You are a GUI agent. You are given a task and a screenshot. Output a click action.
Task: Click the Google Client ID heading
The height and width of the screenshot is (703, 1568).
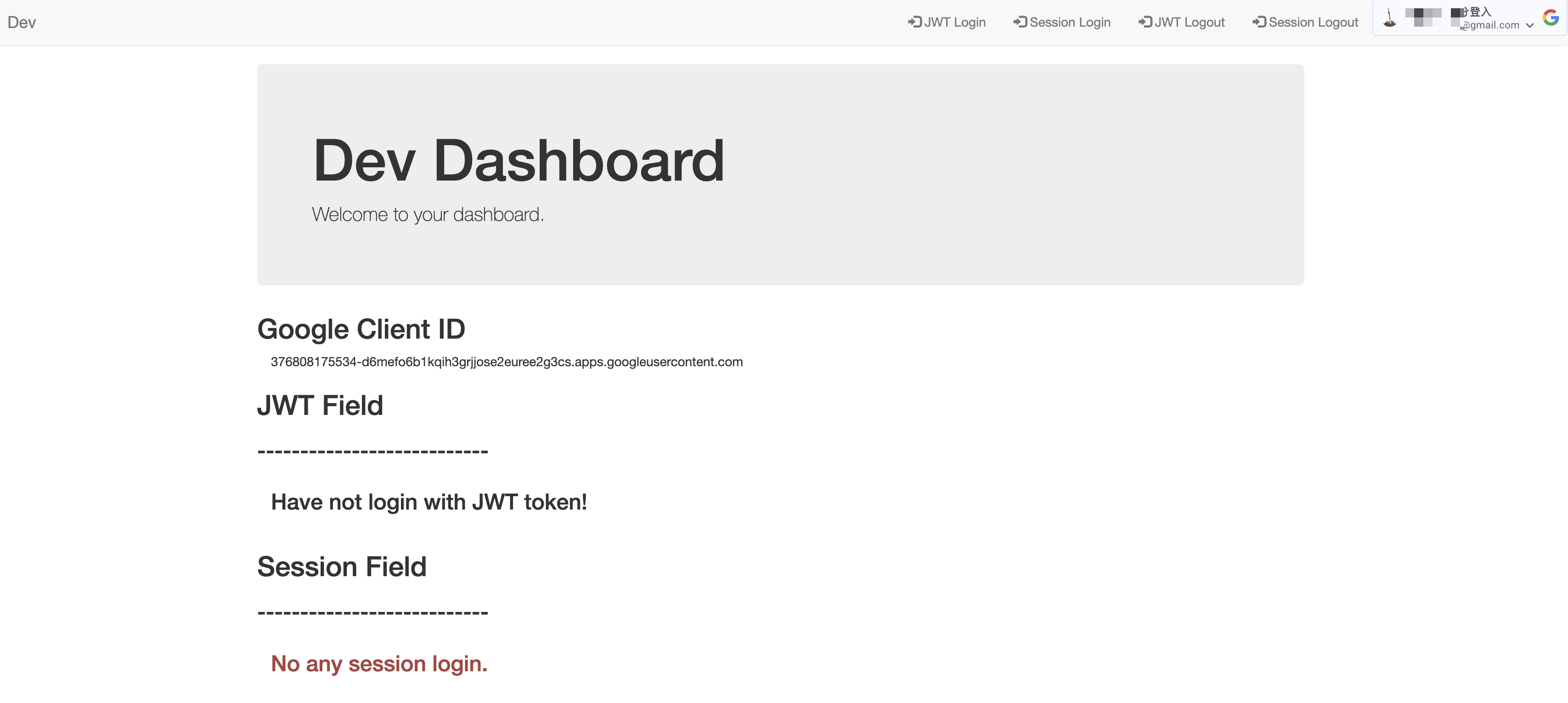pyautogui.click(x=361, y=329)
